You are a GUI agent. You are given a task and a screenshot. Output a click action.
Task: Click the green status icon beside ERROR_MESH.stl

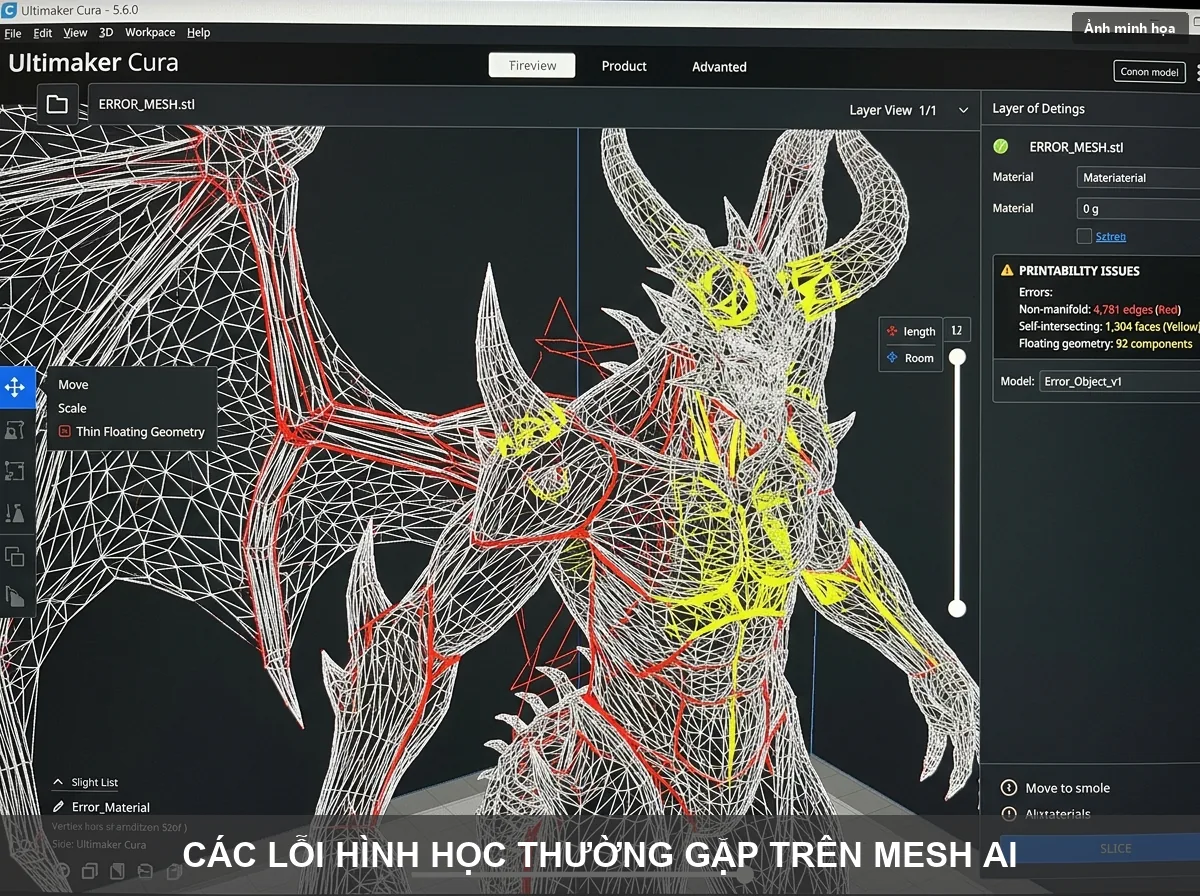(1000, 147)
